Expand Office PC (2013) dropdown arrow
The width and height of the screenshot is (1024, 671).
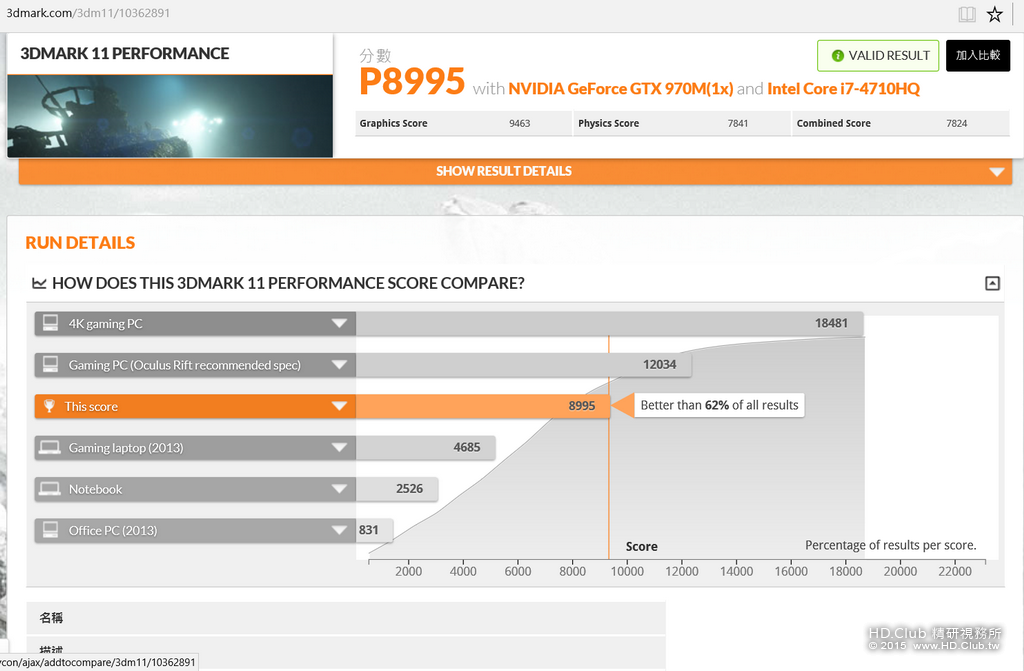click(339, 530)
